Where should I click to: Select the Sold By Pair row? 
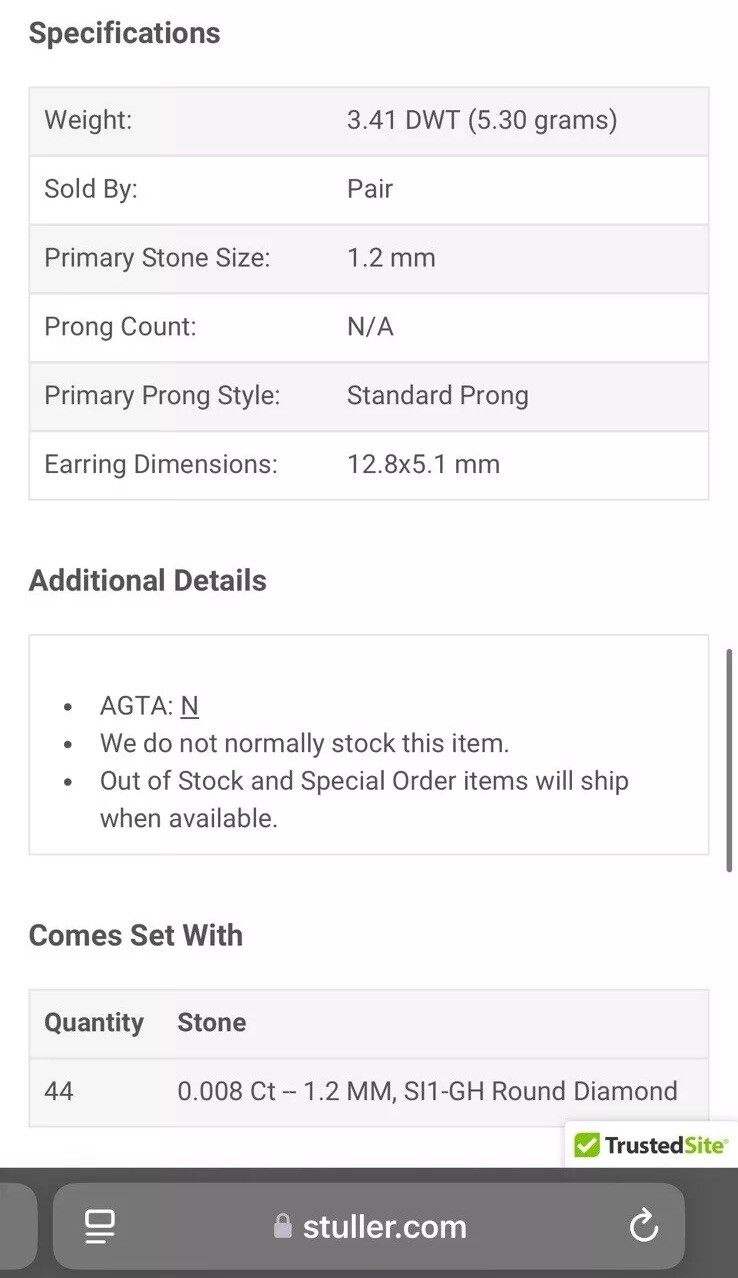coord(369,189)
